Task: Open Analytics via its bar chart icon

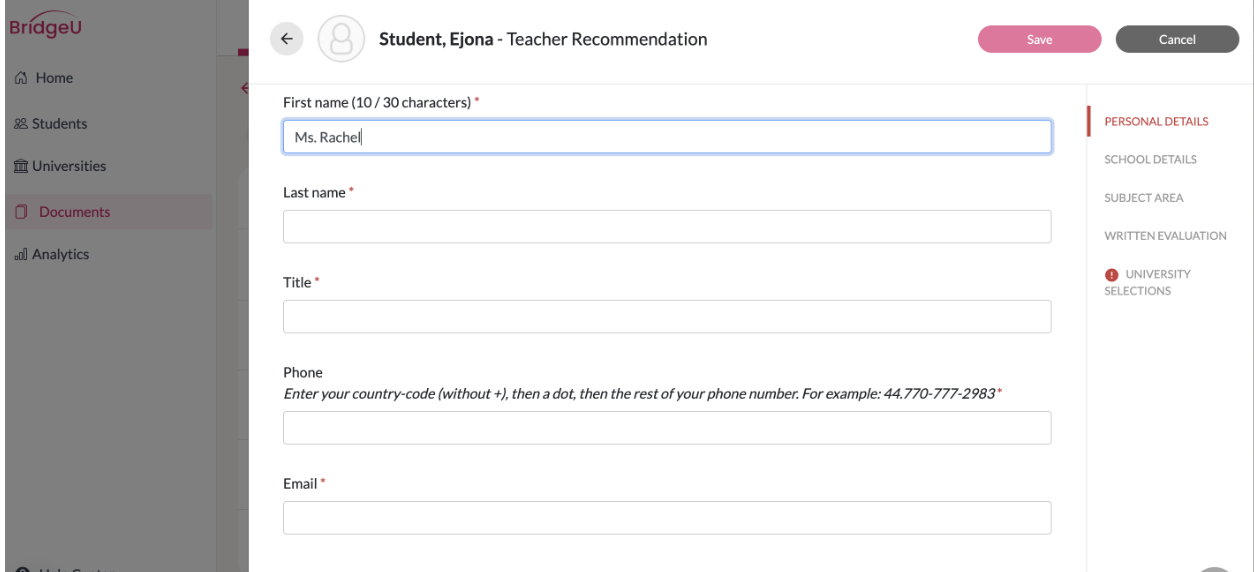Action: click(21, 255)
